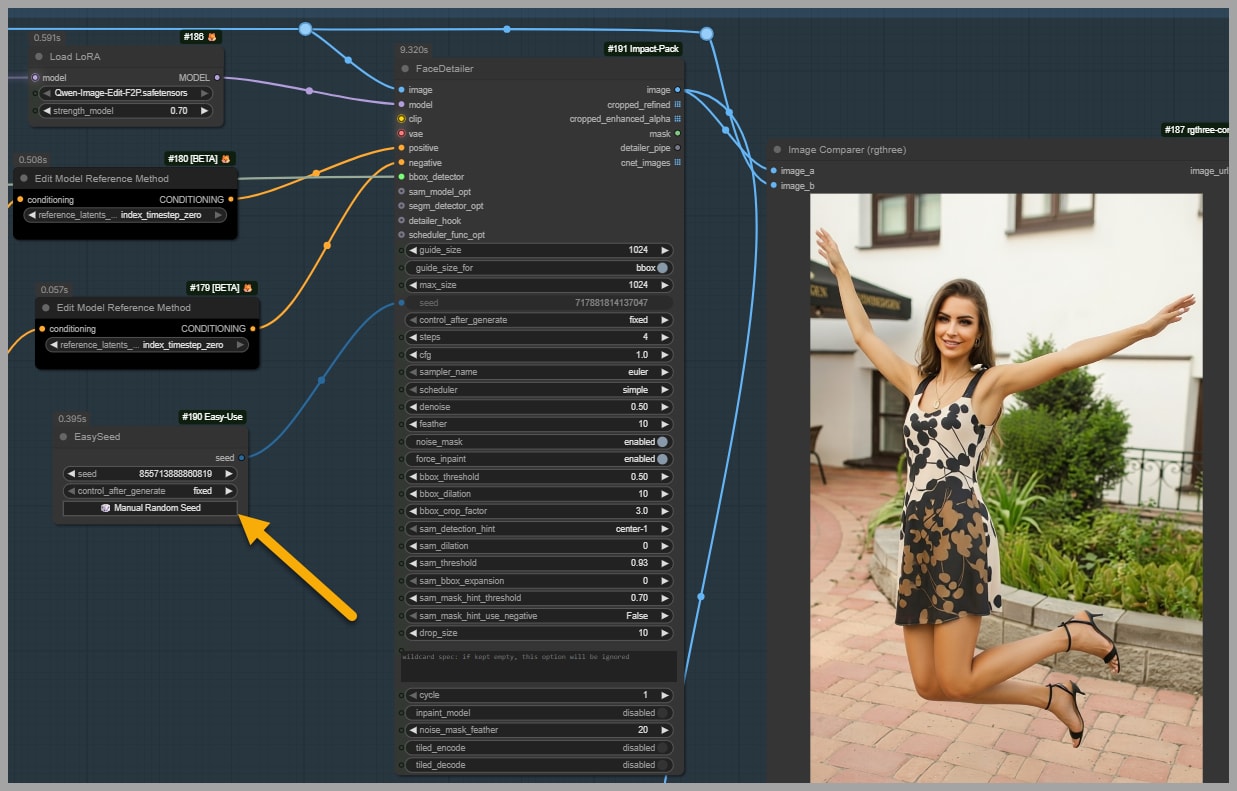Collapse the Load LoRA node title dot

39,57
